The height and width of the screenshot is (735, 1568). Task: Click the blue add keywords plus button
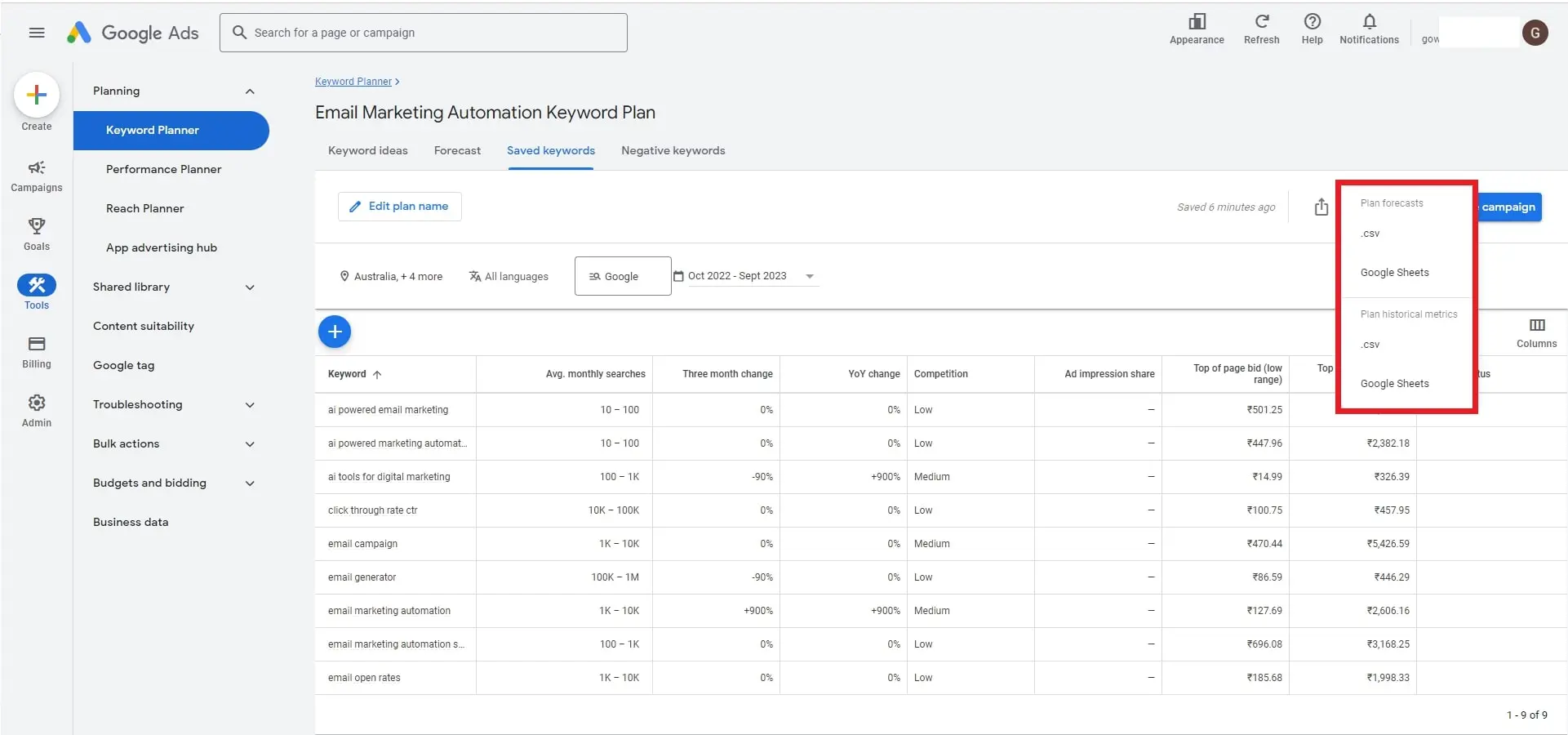[x=335, y=332]
